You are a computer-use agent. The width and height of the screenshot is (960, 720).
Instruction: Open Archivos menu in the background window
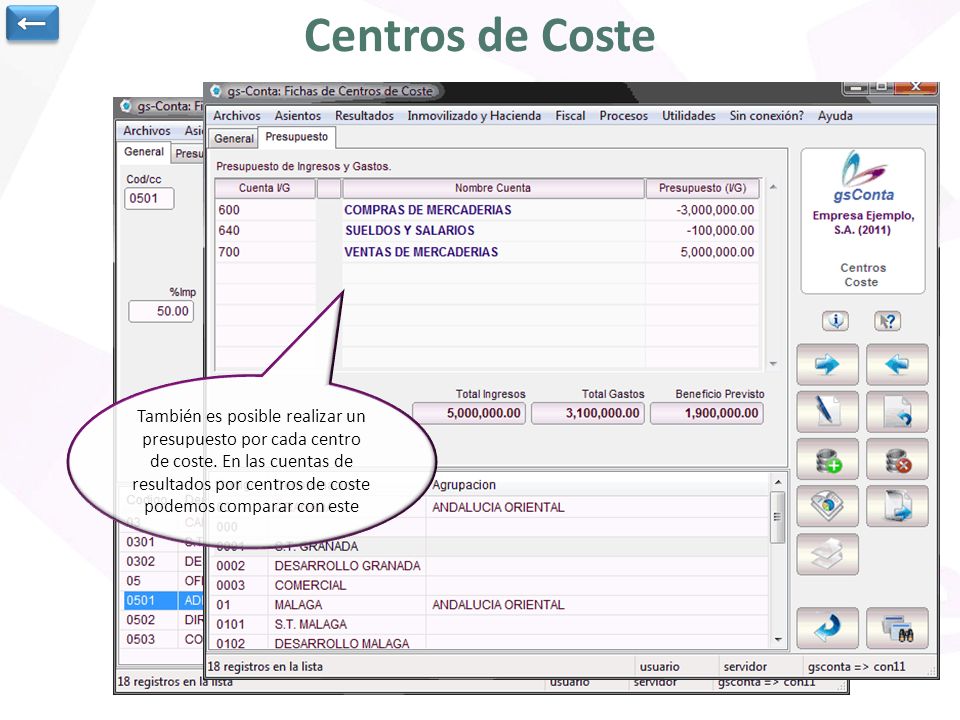click(147, 130)
